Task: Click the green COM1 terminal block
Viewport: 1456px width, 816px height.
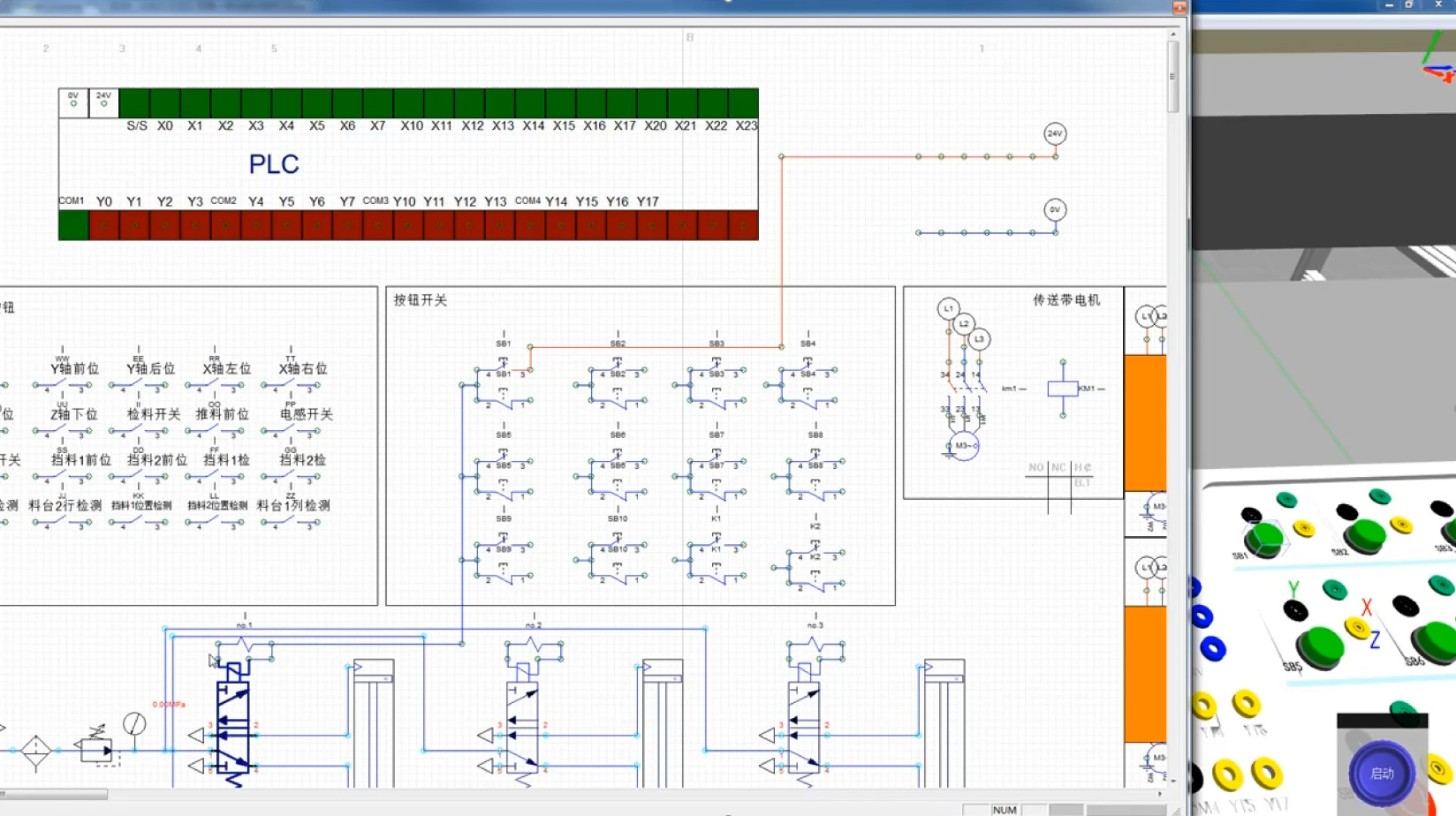Action: click(x=73, y=225)
